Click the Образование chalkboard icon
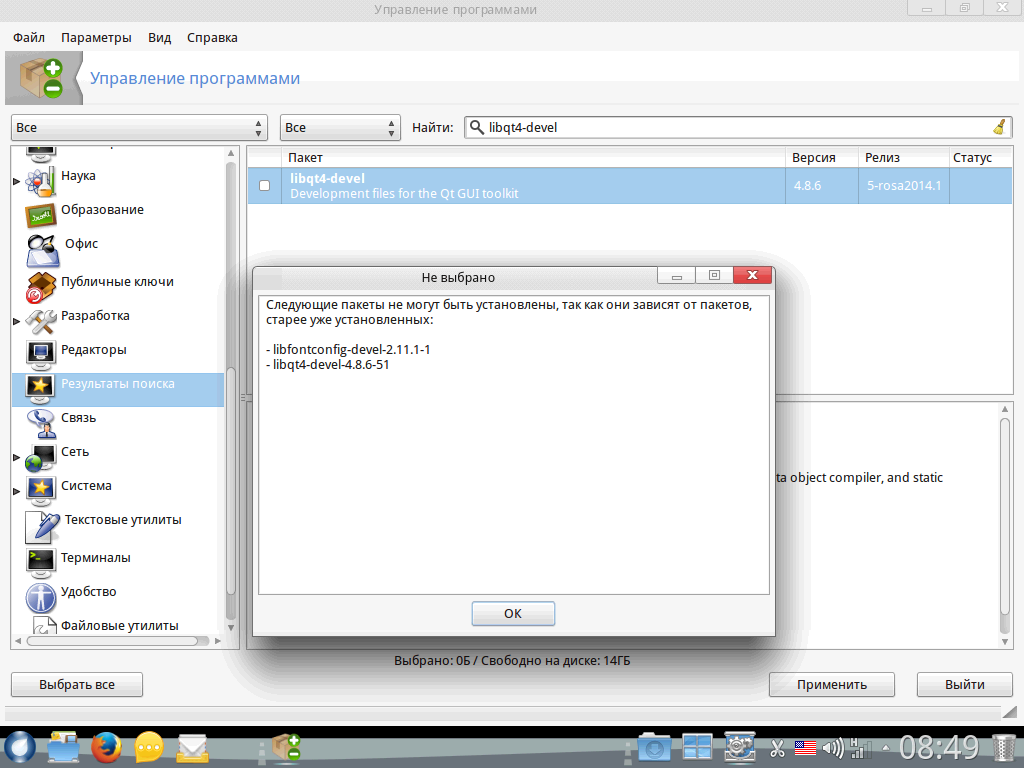 coord(40,215)
